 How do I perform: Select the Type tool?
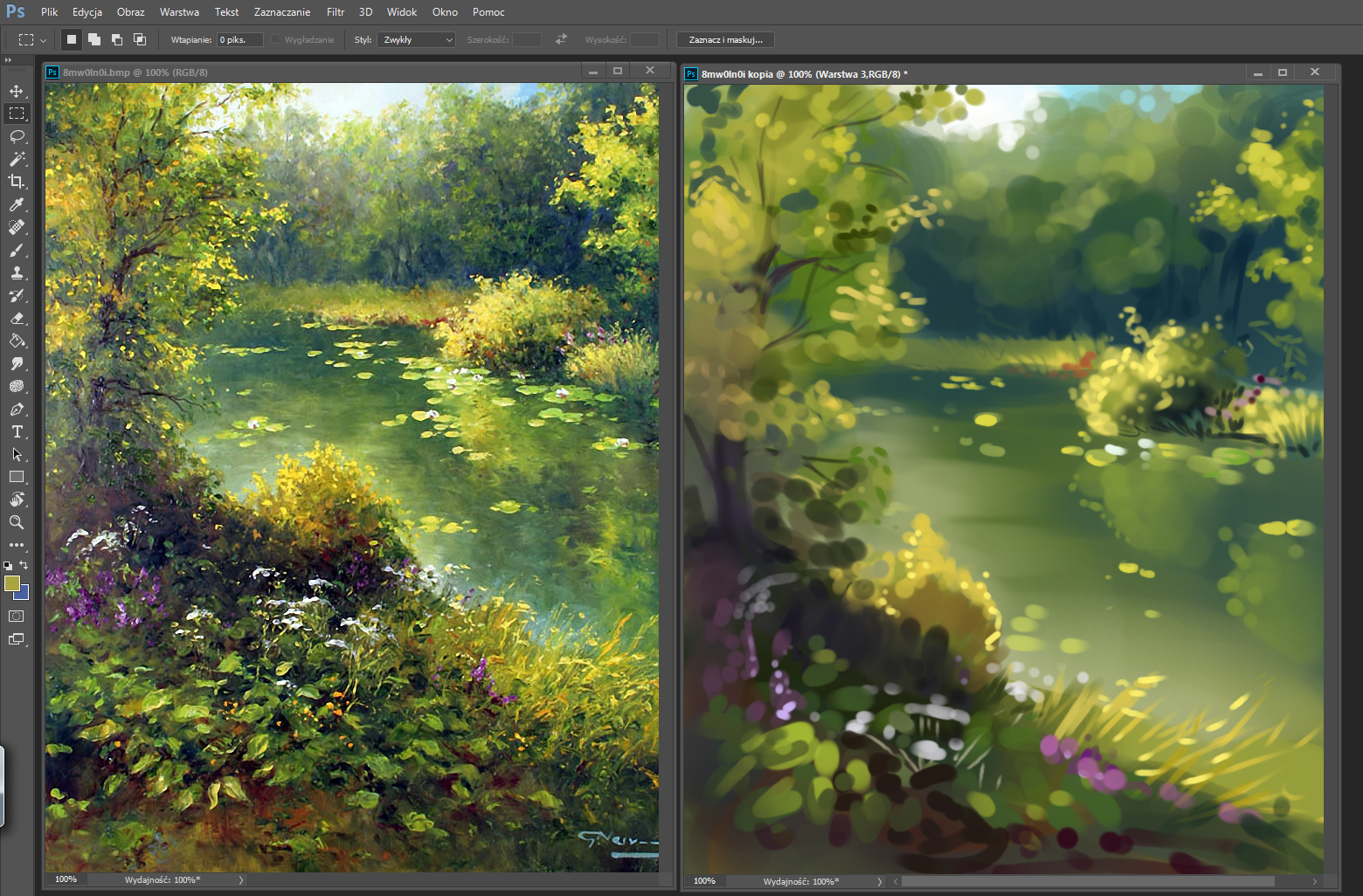pyautogui.click(x=17, y=431)
